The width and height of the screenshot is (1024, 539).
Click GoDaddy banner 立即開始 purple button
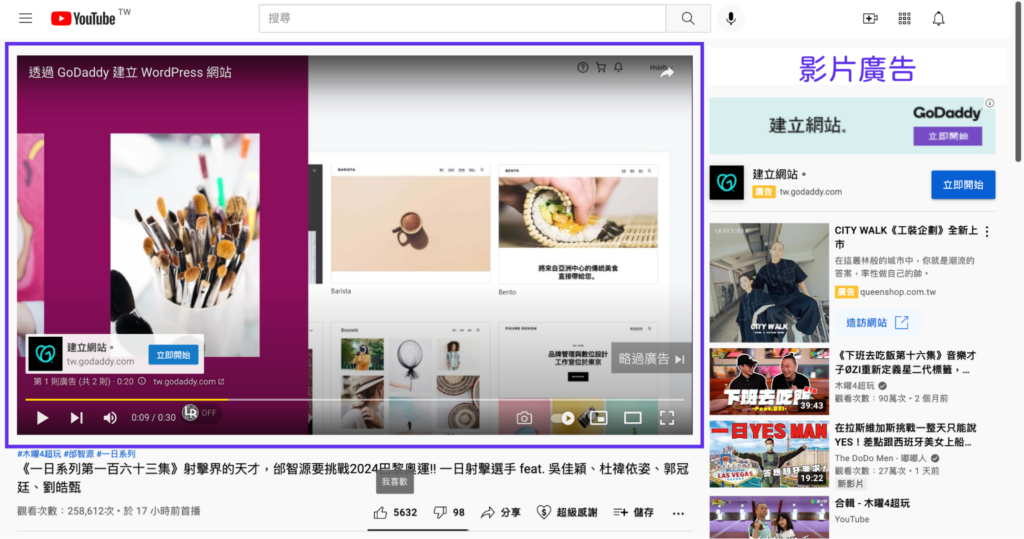pos(948,136)
